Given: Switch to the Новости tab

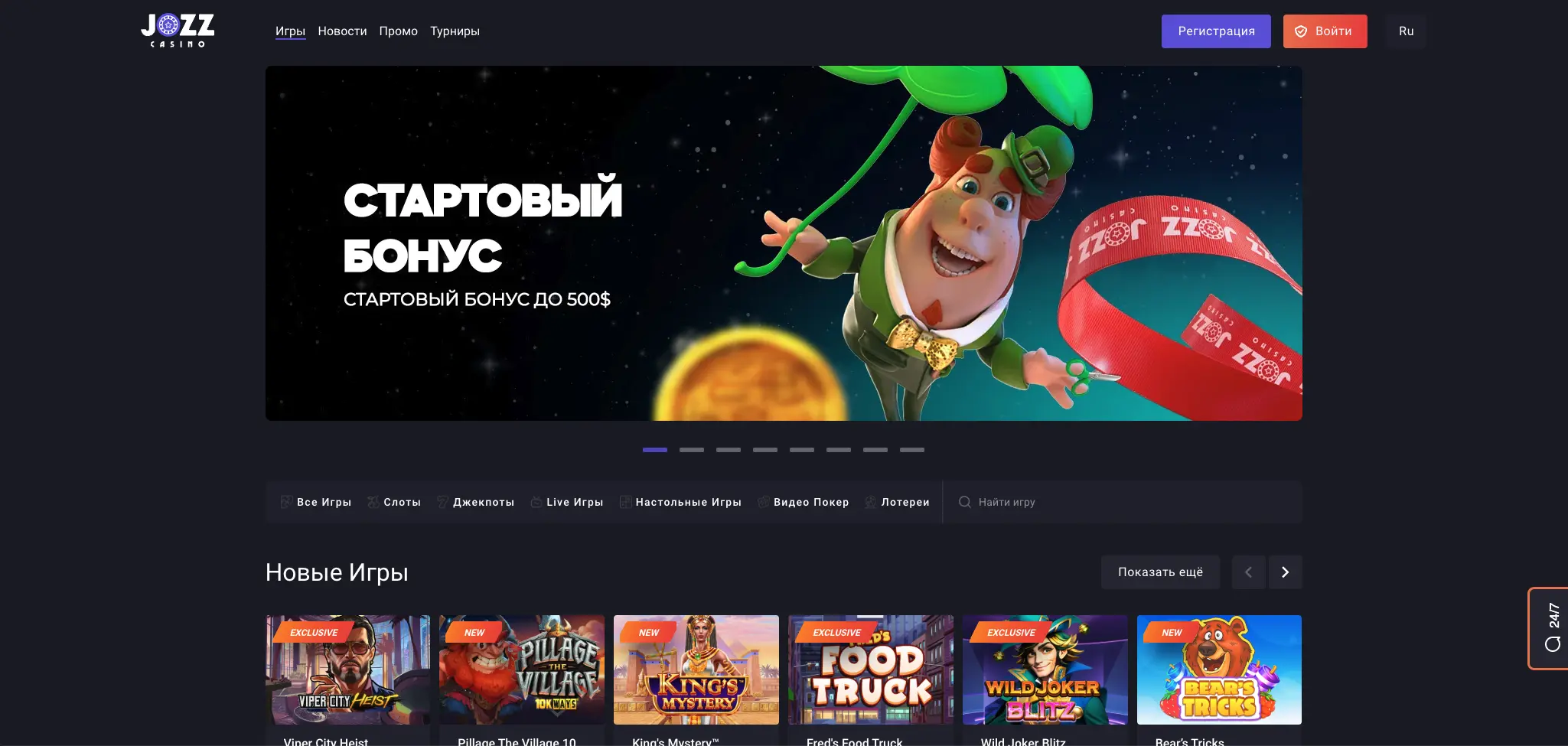Looking at the screenshot, I should point(342,31).
